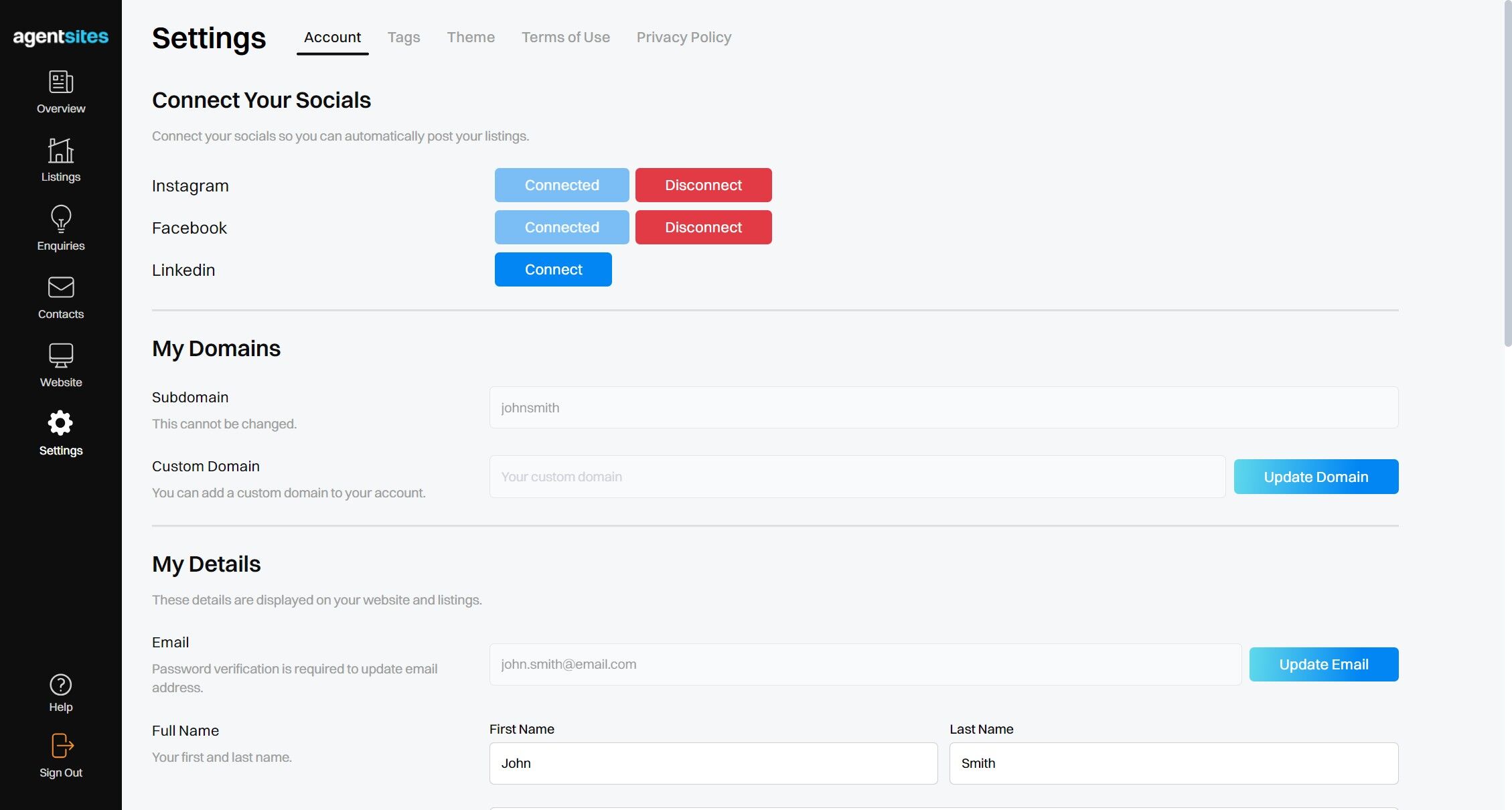
Task: Disconnect the Instagram account
Action: pyautogui.click(x=703, y=185)
